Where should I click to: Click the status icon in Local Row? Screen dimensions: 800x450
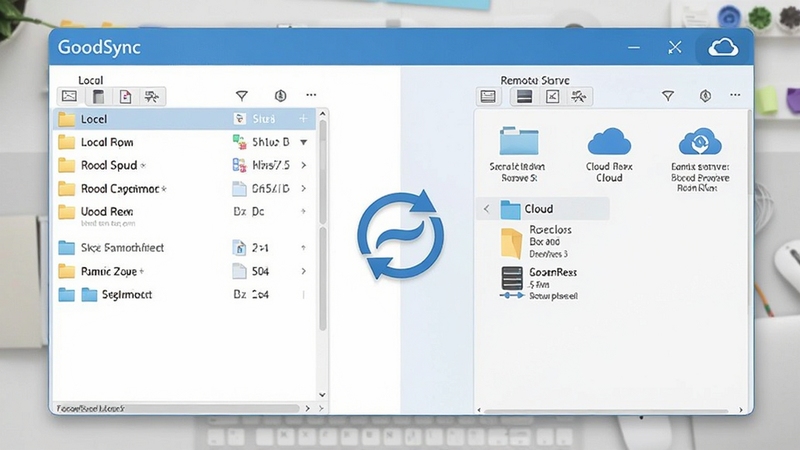(239, 142)
